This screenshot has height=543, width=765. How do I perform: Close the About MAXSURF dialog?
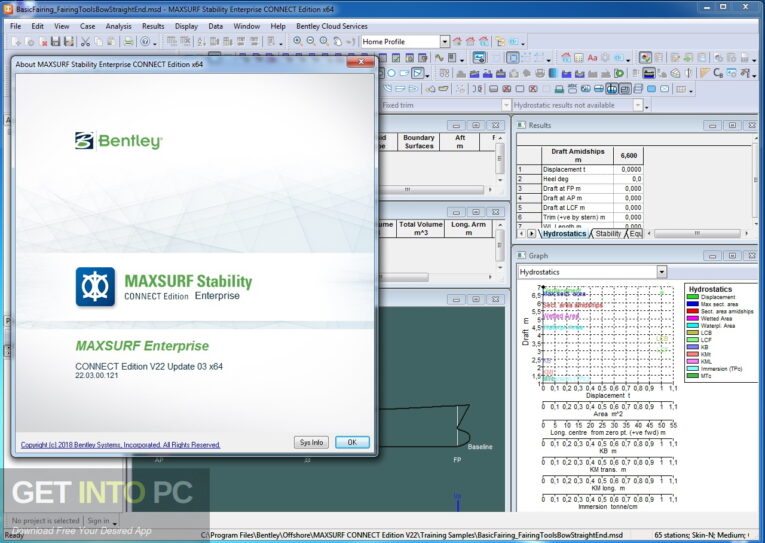[x=361, y=62]
